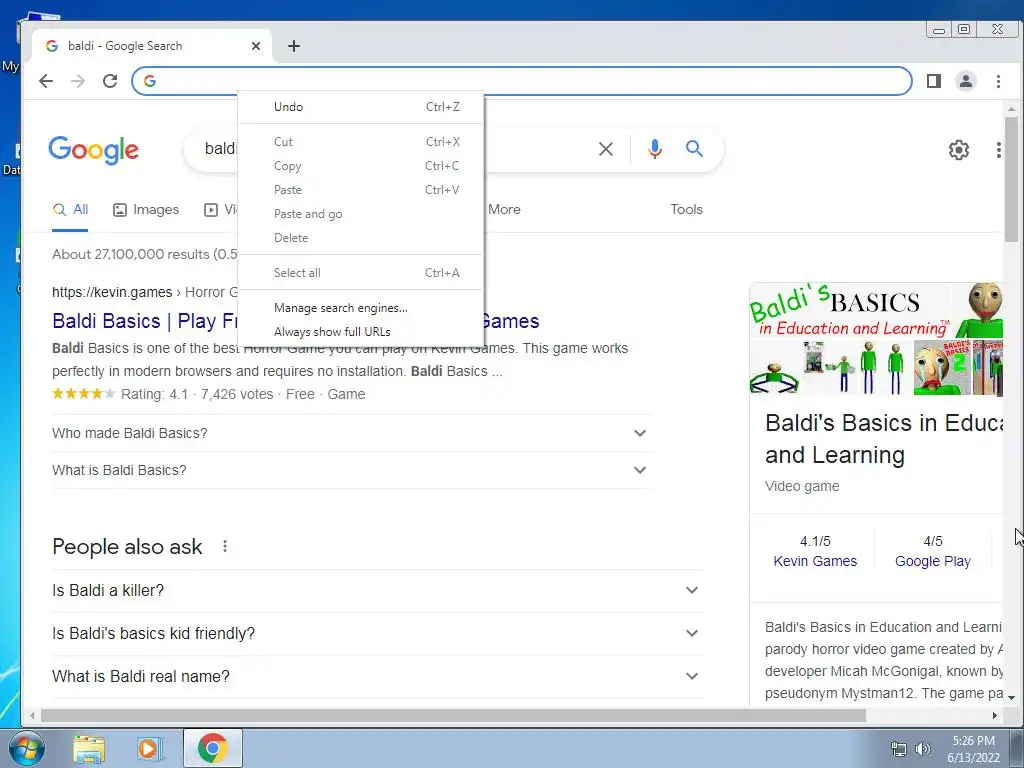Click the vertical scrollbar thumb
Viewport: 1024px width, 768px height.
1011,179
